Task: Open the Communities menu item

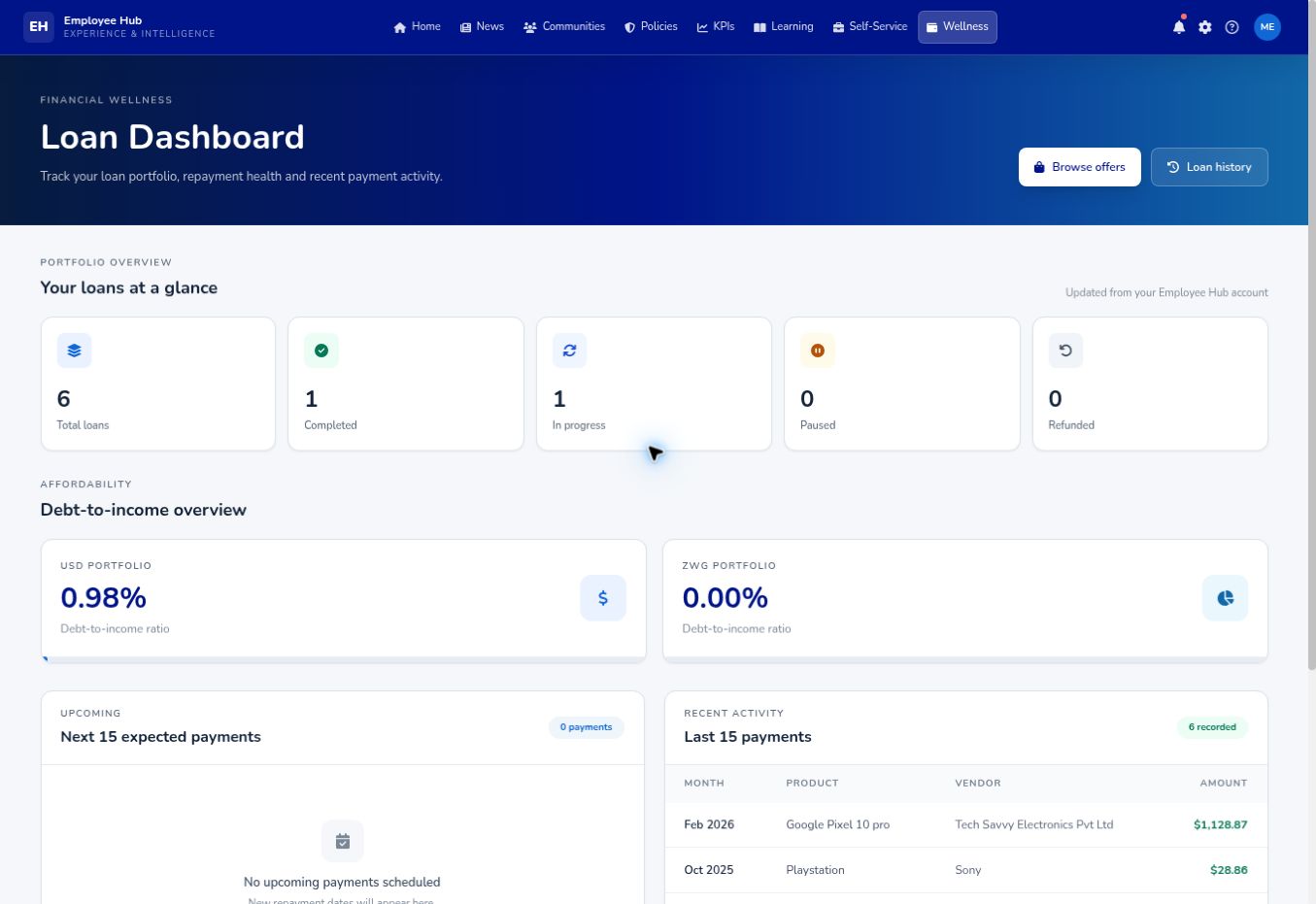Action: (564, 27)
